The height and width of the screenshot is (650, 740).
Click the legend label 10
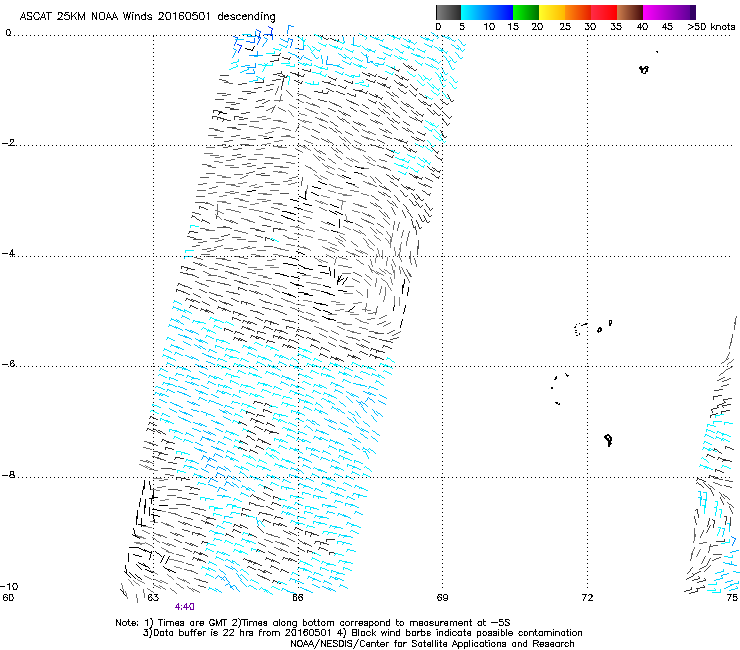coord(489,27)
